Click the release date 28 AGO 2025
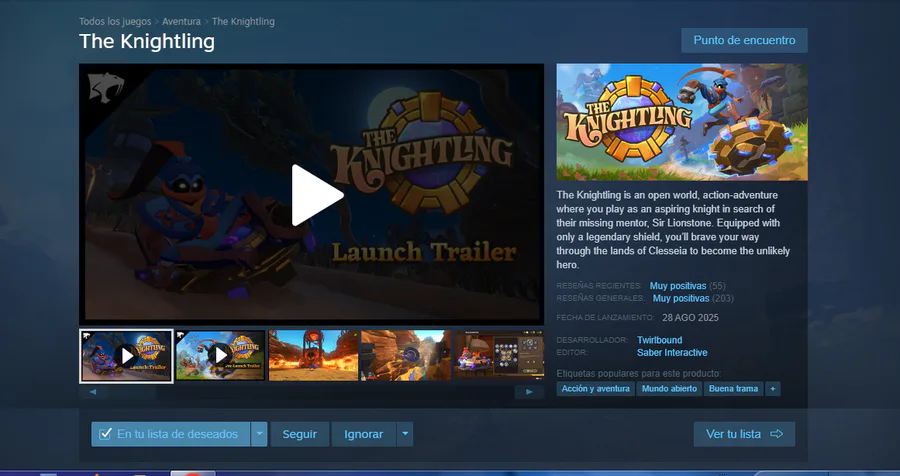 [690, 318]
